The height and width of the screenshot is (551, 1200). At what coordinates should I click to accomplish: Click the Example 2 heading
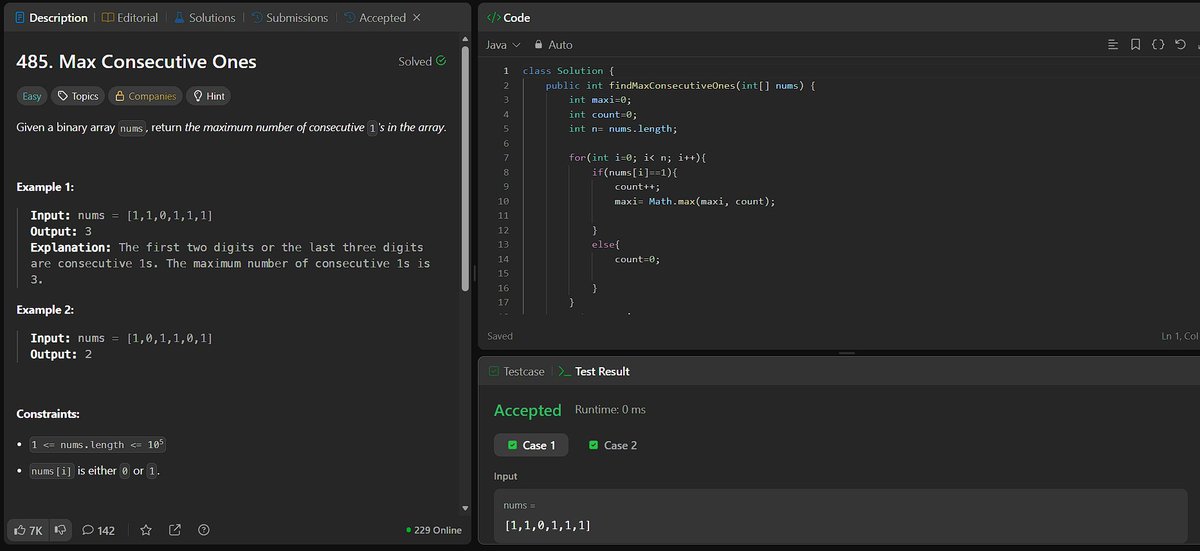(x=45, y=310)
